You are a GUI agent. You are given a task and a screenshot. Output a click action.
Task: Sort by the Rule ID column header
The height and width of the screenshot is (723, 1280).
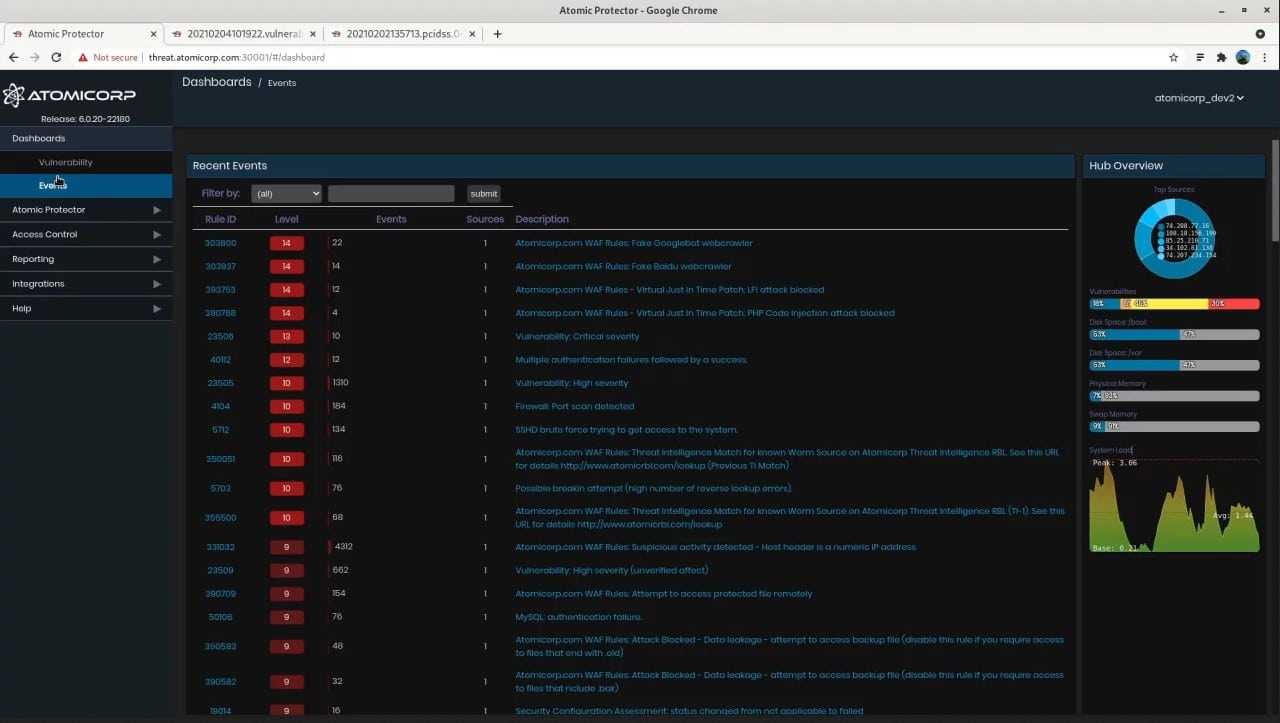click(x=221, y=219)
